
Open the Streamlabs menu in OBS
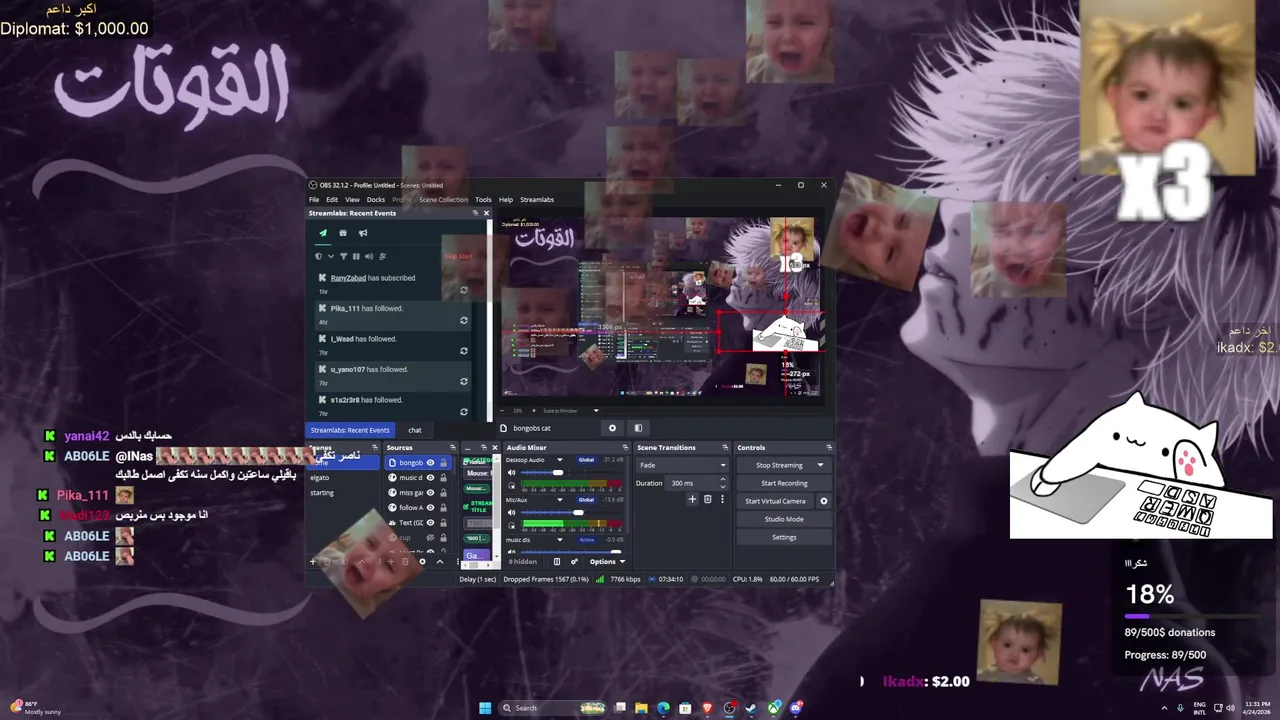pos(537,200)
